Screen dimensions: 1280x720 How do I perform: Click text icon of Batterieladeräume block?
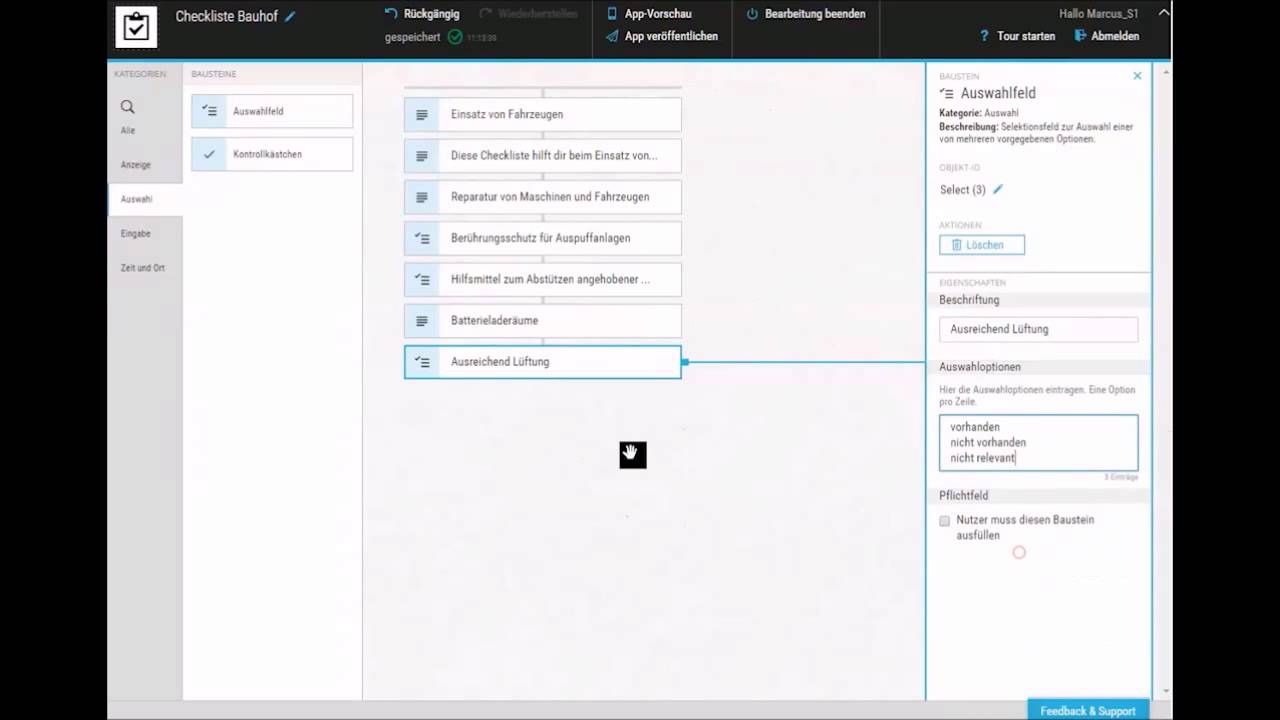point(422,321)
